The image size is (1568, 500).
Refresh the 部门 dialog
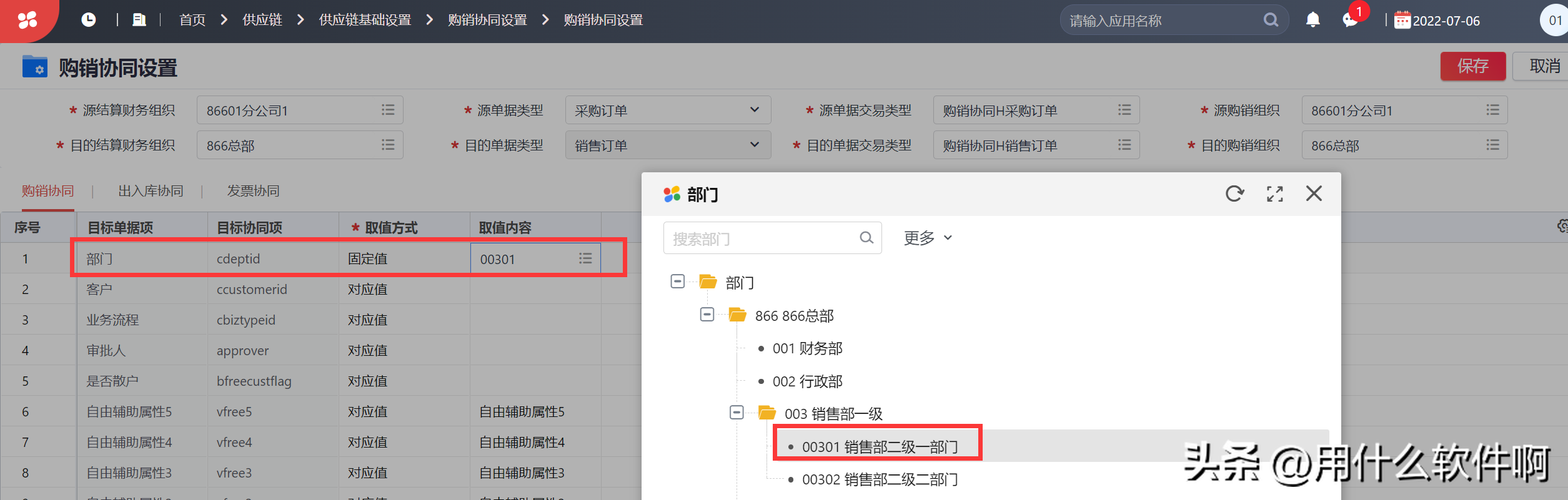click(1234, 194)
